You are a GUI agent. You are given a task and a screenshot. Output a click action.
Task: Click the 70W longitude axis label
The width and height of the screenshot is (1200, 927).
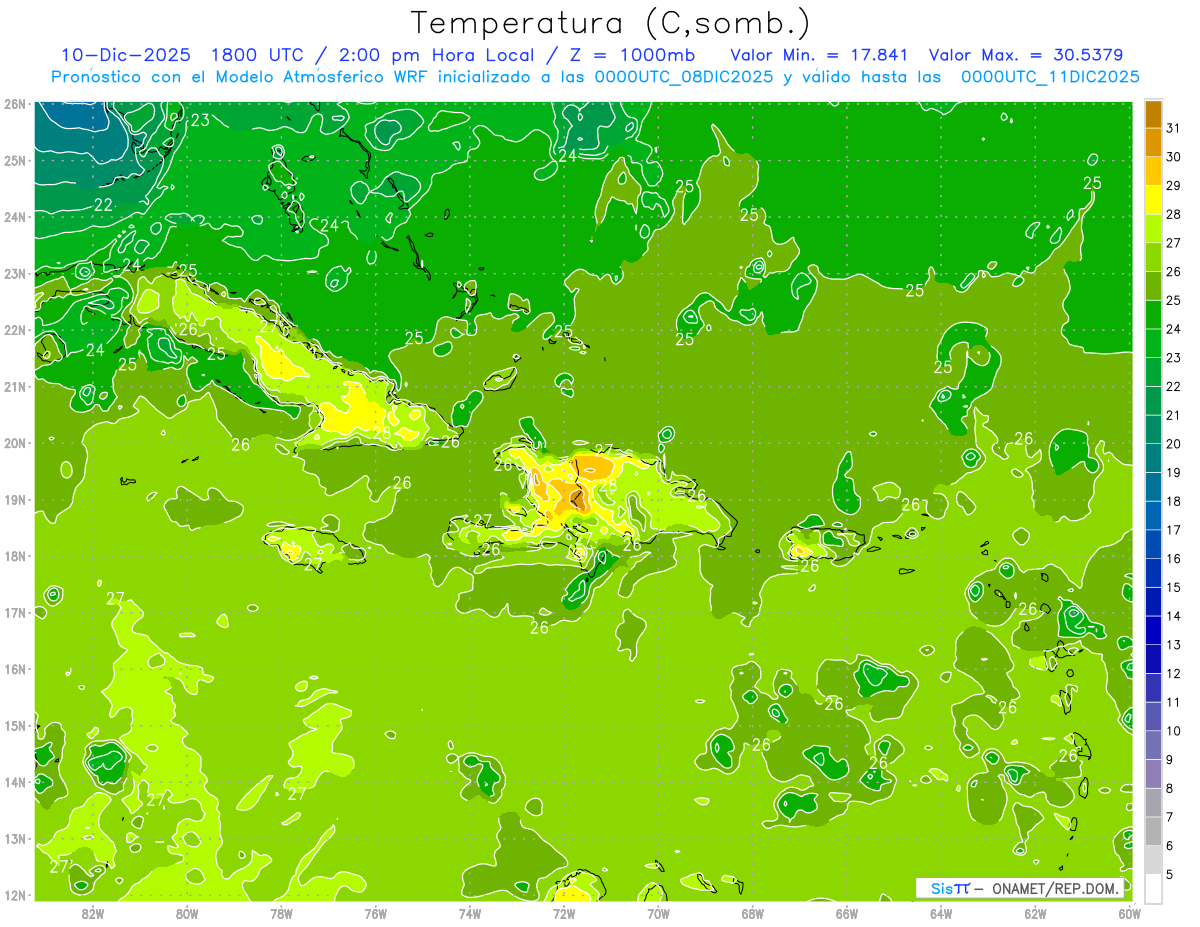click(x=658, y=912)
